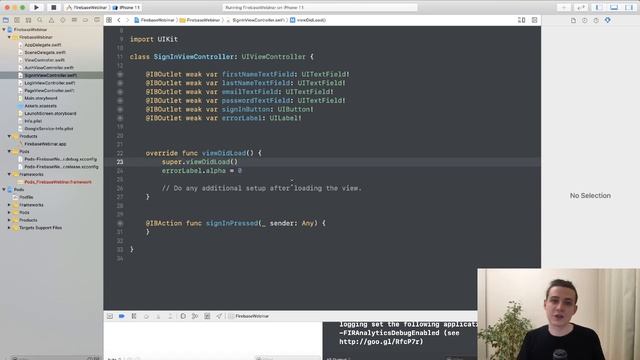The width and height of the screenshot is (640, 360).
Task: Toggle code review arrows button
Action: 580,7
